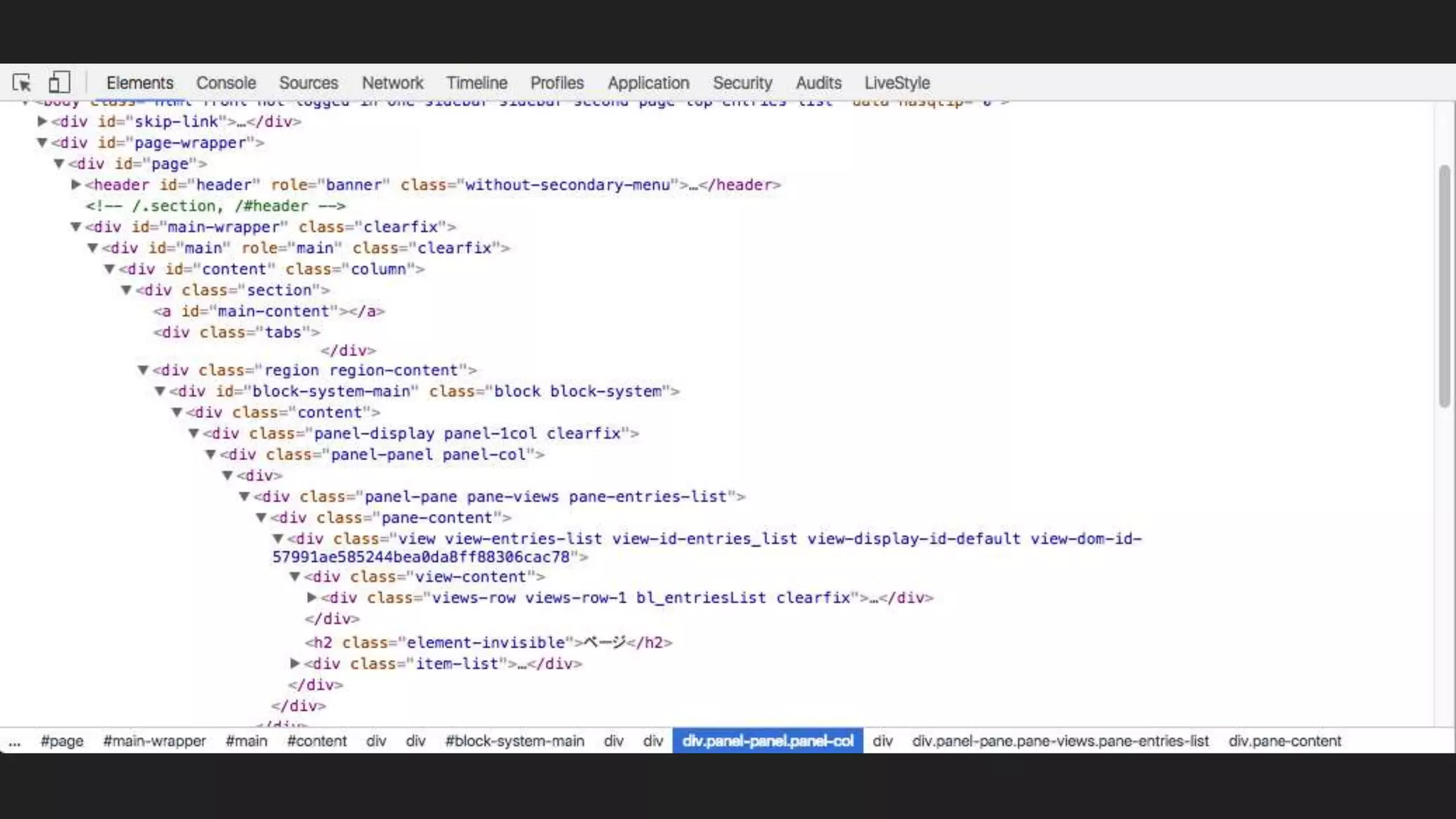This screenshot has width=1456, height=819.
Task: Click the breadcrumb ellipsis at far left
Action: (x=14, y=741)
